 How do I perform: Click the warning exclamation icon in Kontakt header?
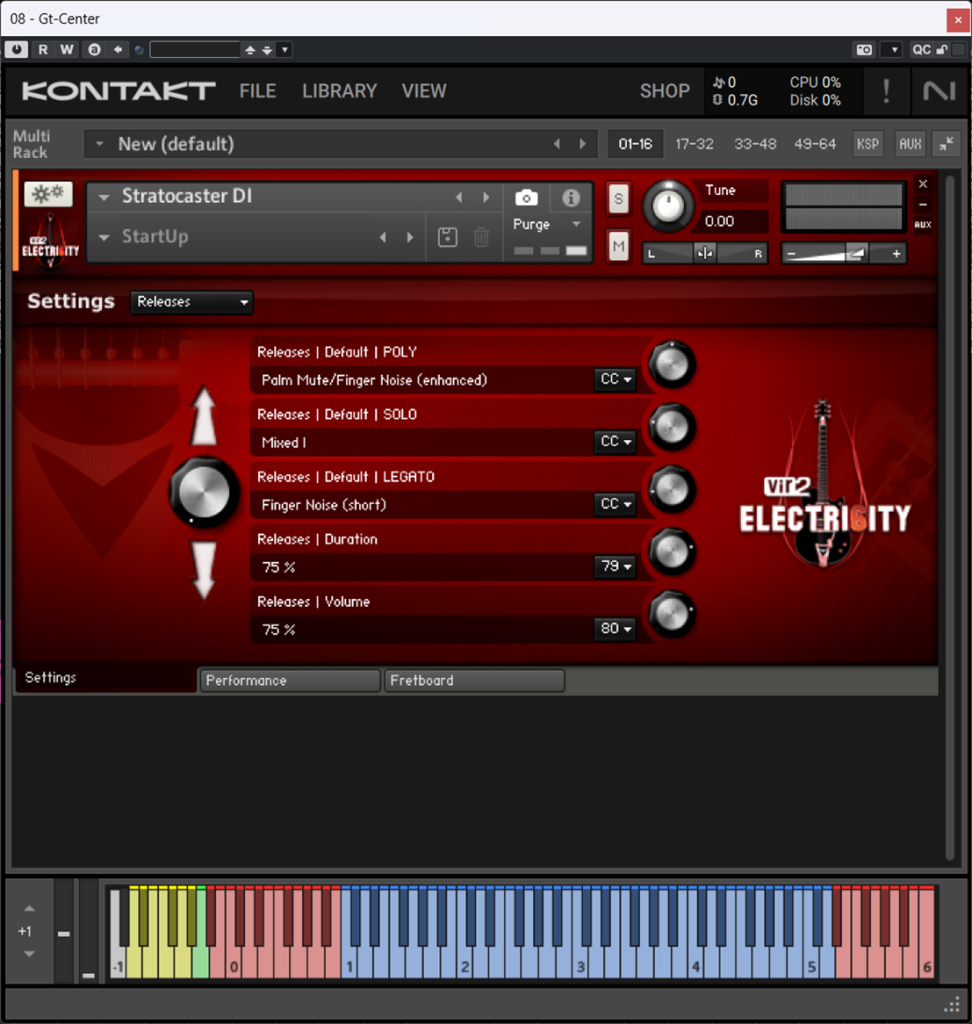pyautogui.click(x=886, y=91)
